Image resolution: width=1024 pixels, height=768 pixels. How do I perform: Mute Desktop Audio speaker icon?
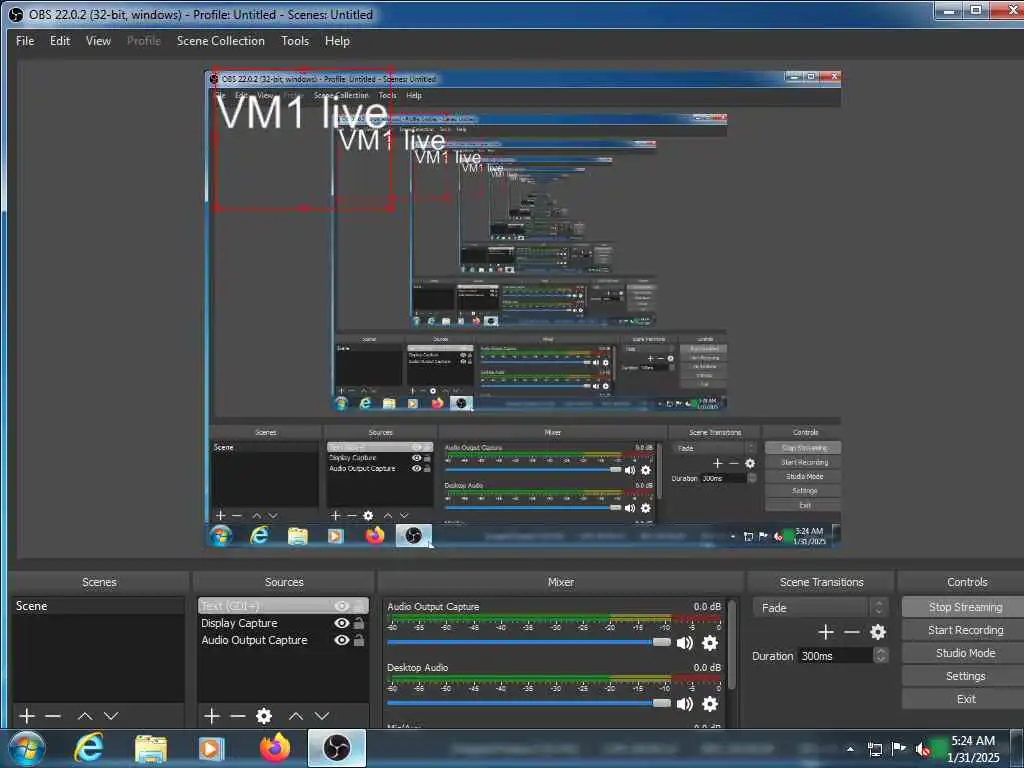point(684,703)
